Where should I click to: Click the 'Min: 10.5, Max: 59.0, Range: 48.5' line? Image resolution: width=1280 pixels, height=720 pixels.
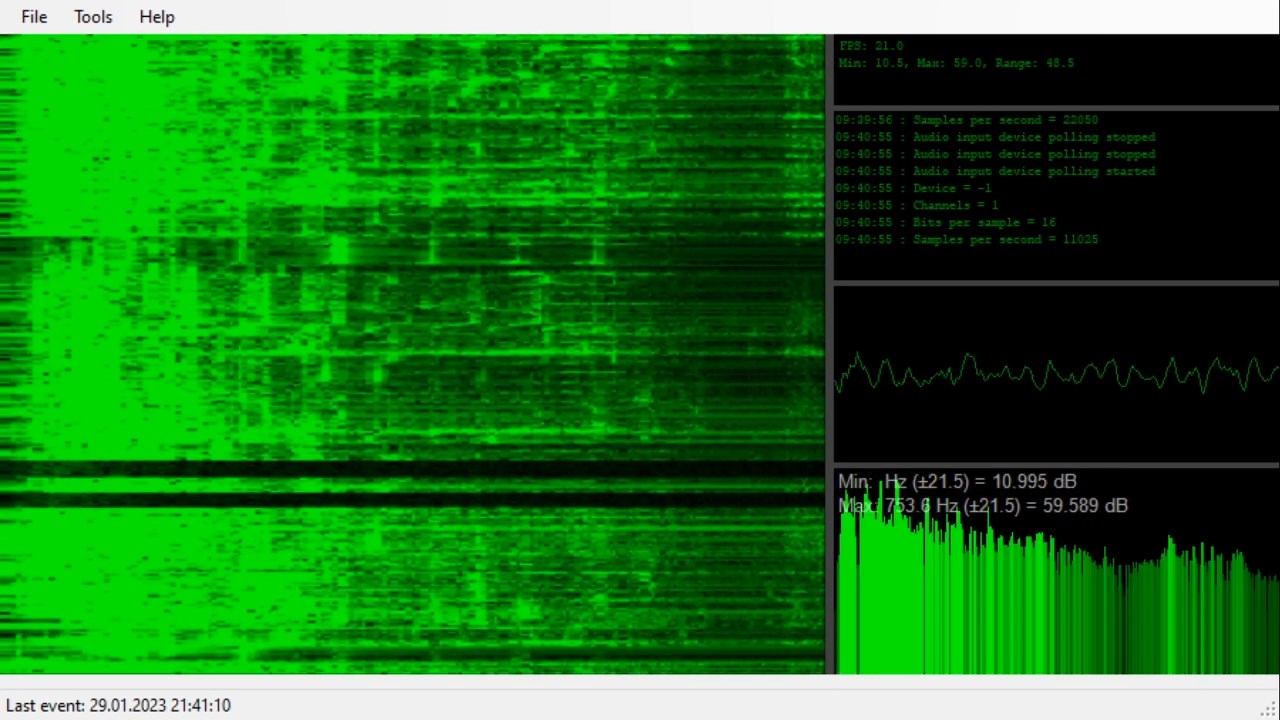point(956,63)
